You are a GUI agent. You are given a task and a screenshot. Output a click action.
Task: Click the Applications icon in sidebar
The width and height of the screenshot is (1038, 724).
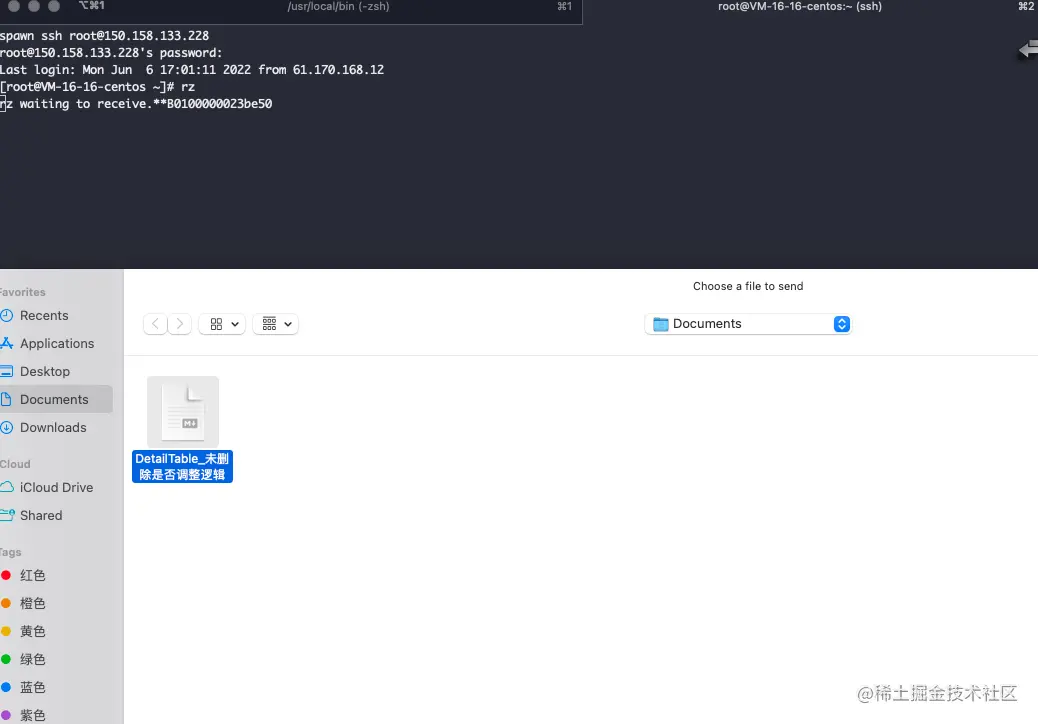(7, 343)
